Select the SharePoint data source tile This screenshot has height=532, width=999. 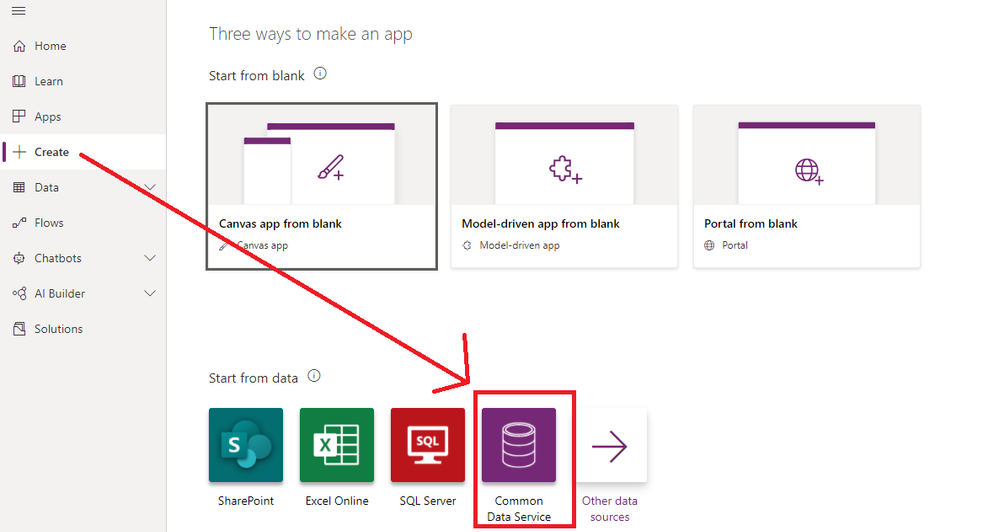(246, 445)
